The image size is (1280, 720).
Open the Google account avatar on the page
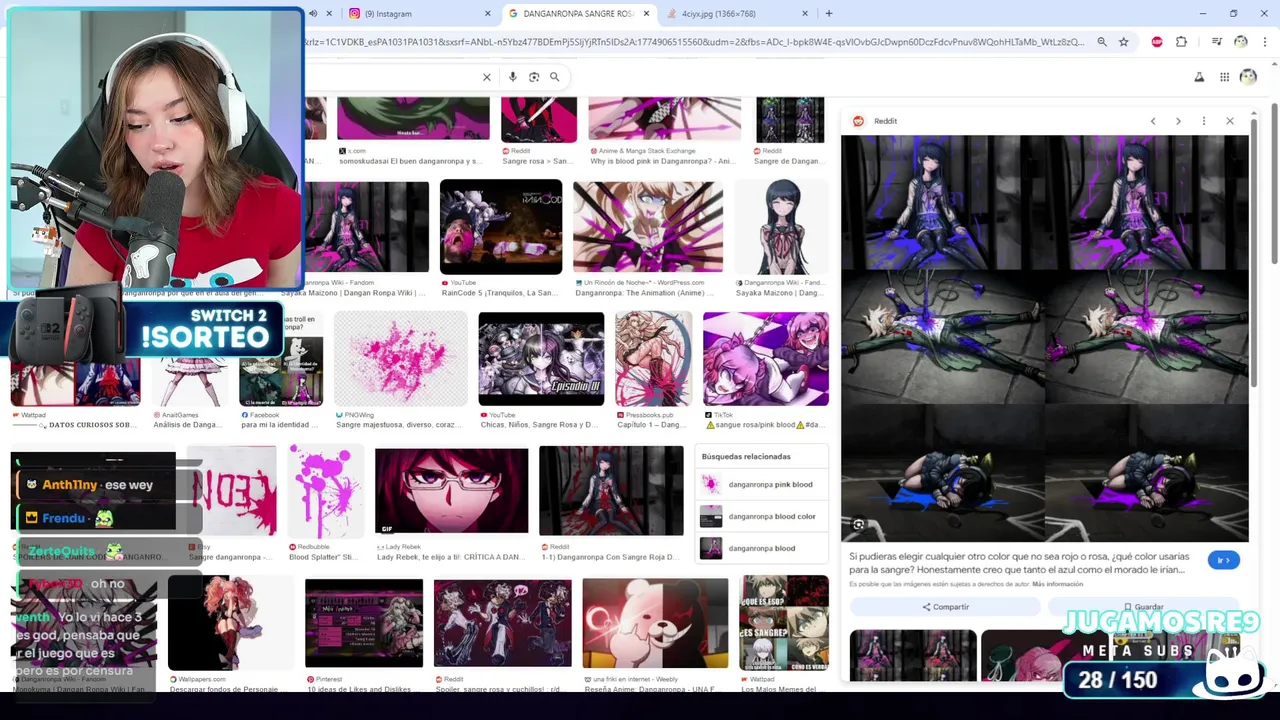pyautogui.click(x=1248, y=77)
